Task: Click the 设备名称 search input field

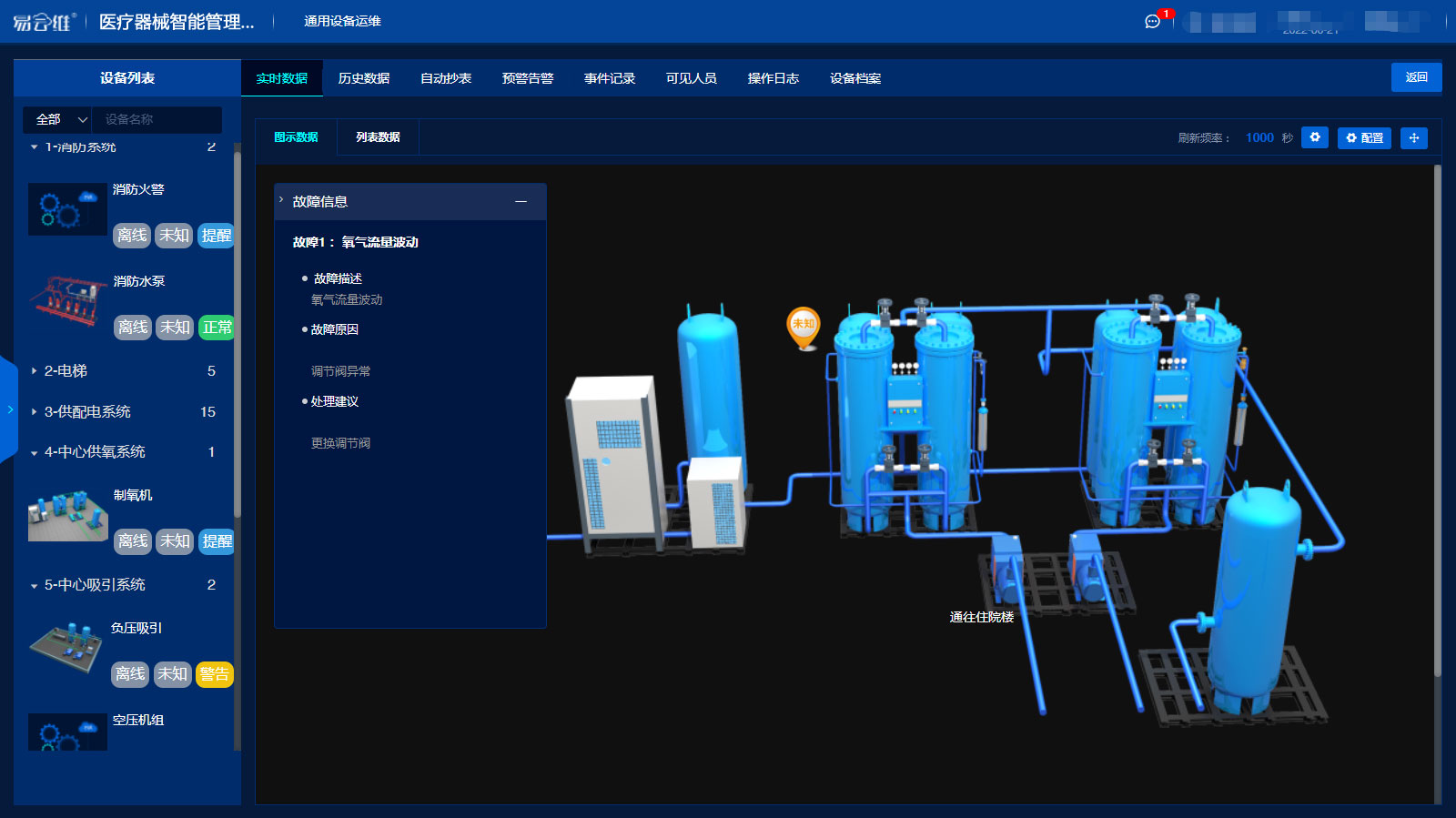Action: (x=157, y=119)
